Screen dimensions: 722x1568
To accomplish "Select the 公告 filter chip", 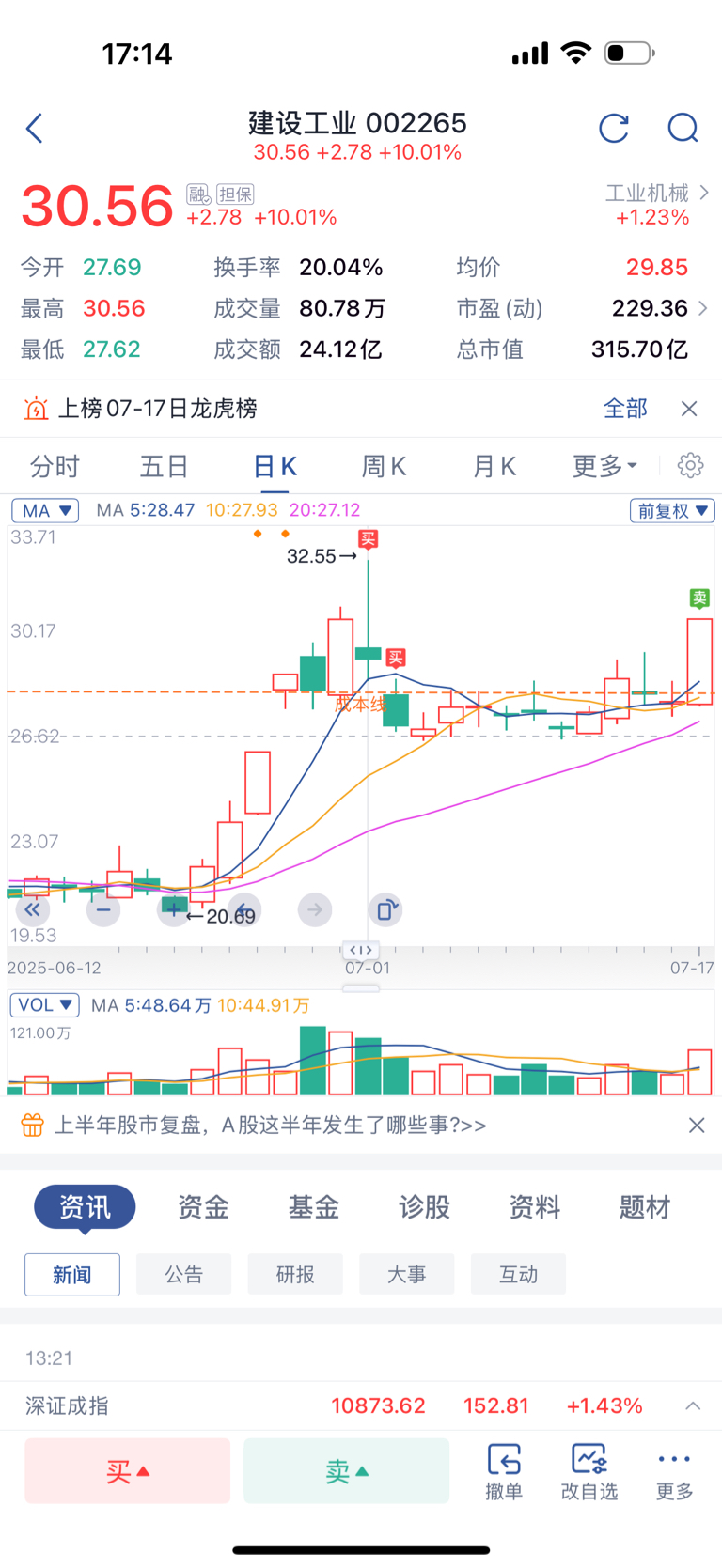I will click(183, 1274).
